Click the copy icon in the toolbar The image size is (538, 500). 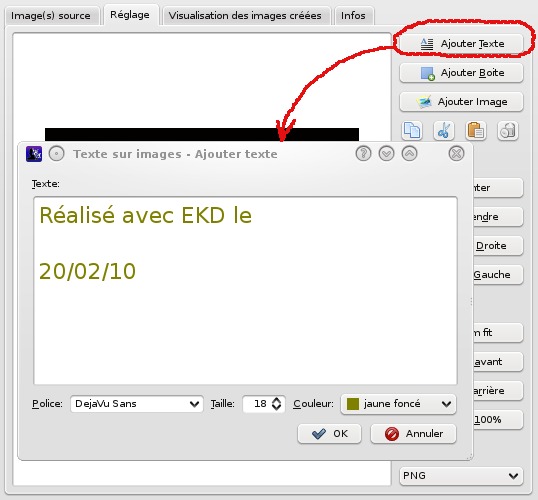412,131
